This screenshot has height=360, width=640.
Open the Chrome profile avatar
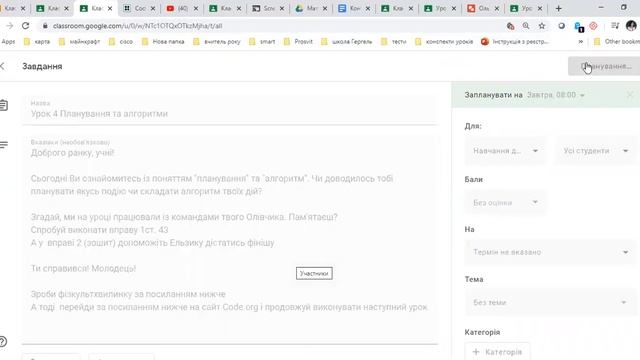tap(631, 26)
